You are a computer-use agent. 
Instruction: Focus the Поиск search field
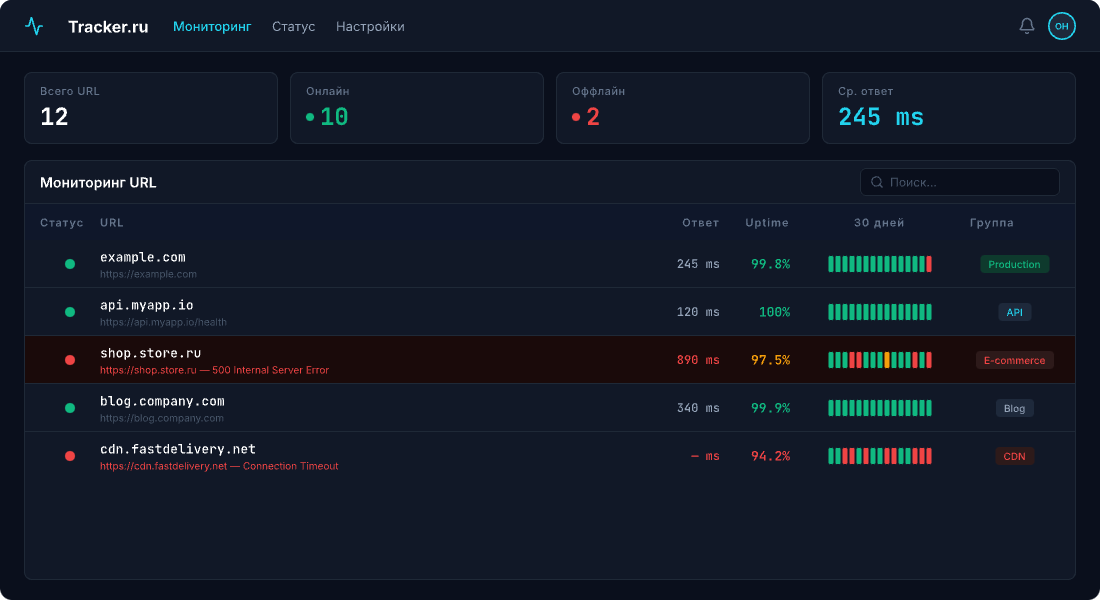965,182
